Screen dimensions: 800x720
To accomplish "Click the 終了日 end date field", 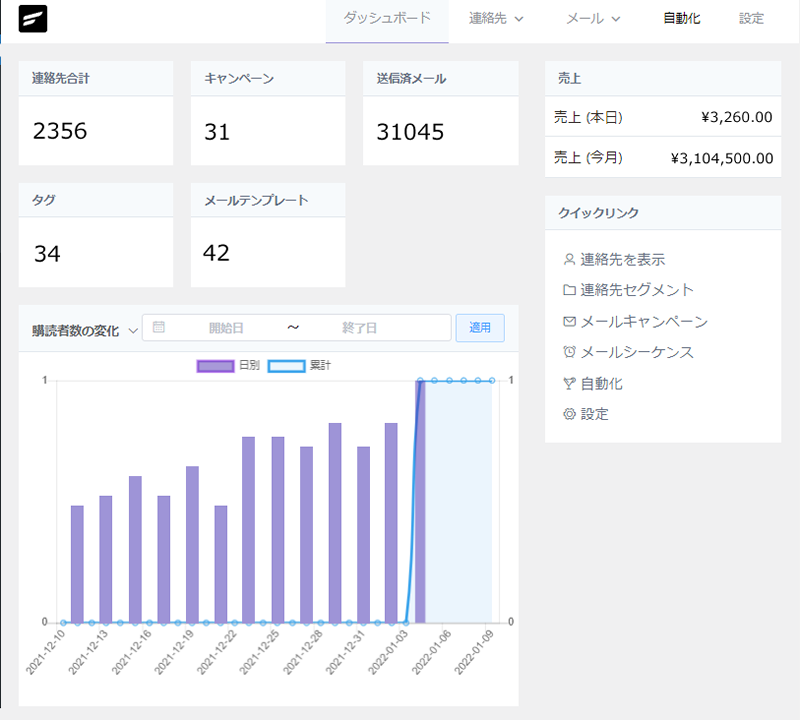I will (x=360, y=328).
